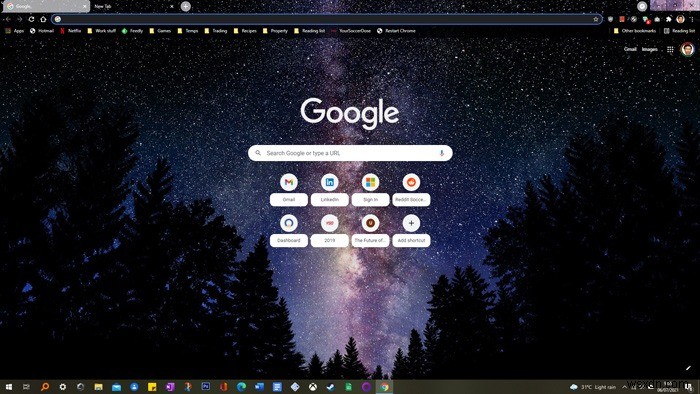700x394 pixels.
Task: Open the Gmail shortcut tile
Action: pyautogui.click(x=289, y=190)
